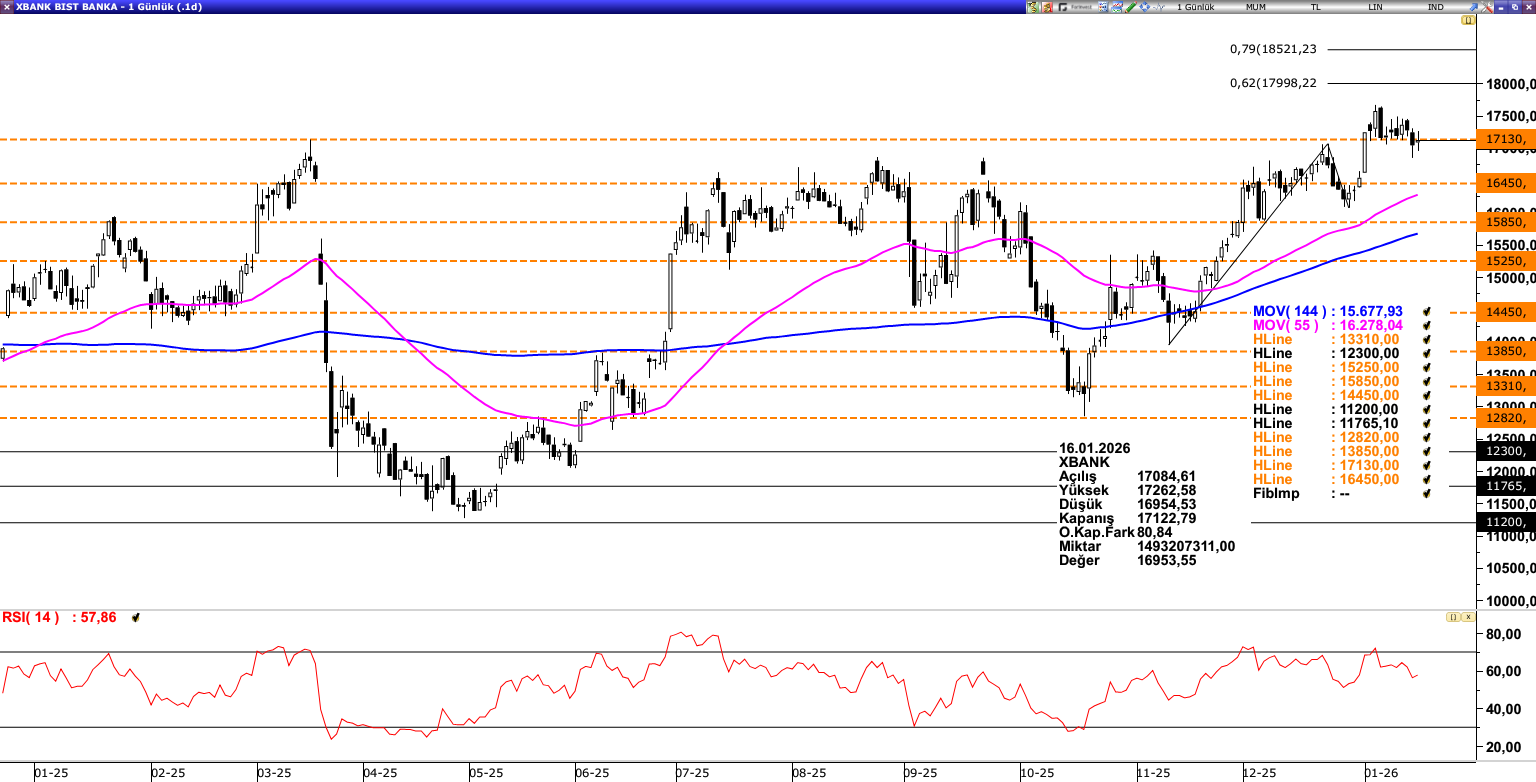Click the LIN scale option

click(x=1376, y=6)
